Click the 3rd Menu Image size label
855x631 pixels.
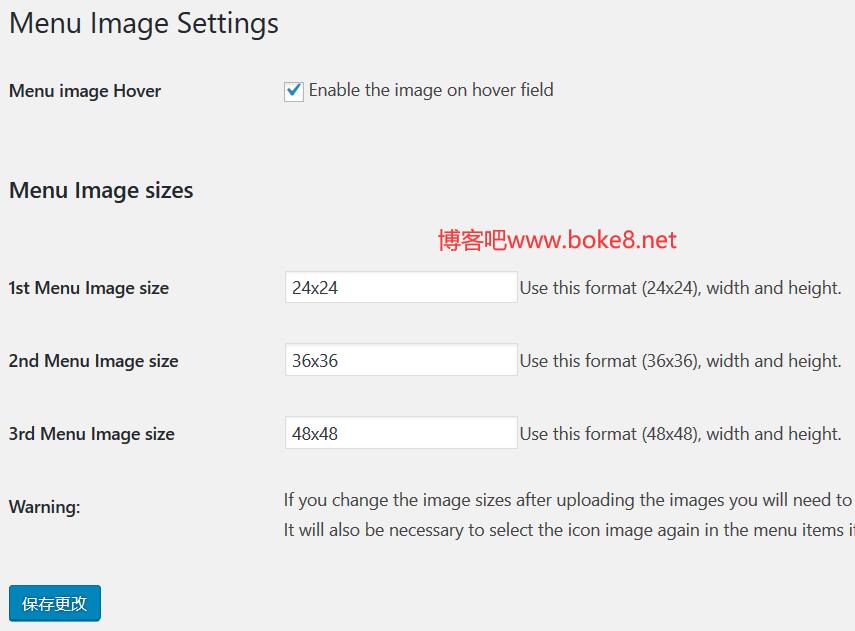[x=92, y=434]
